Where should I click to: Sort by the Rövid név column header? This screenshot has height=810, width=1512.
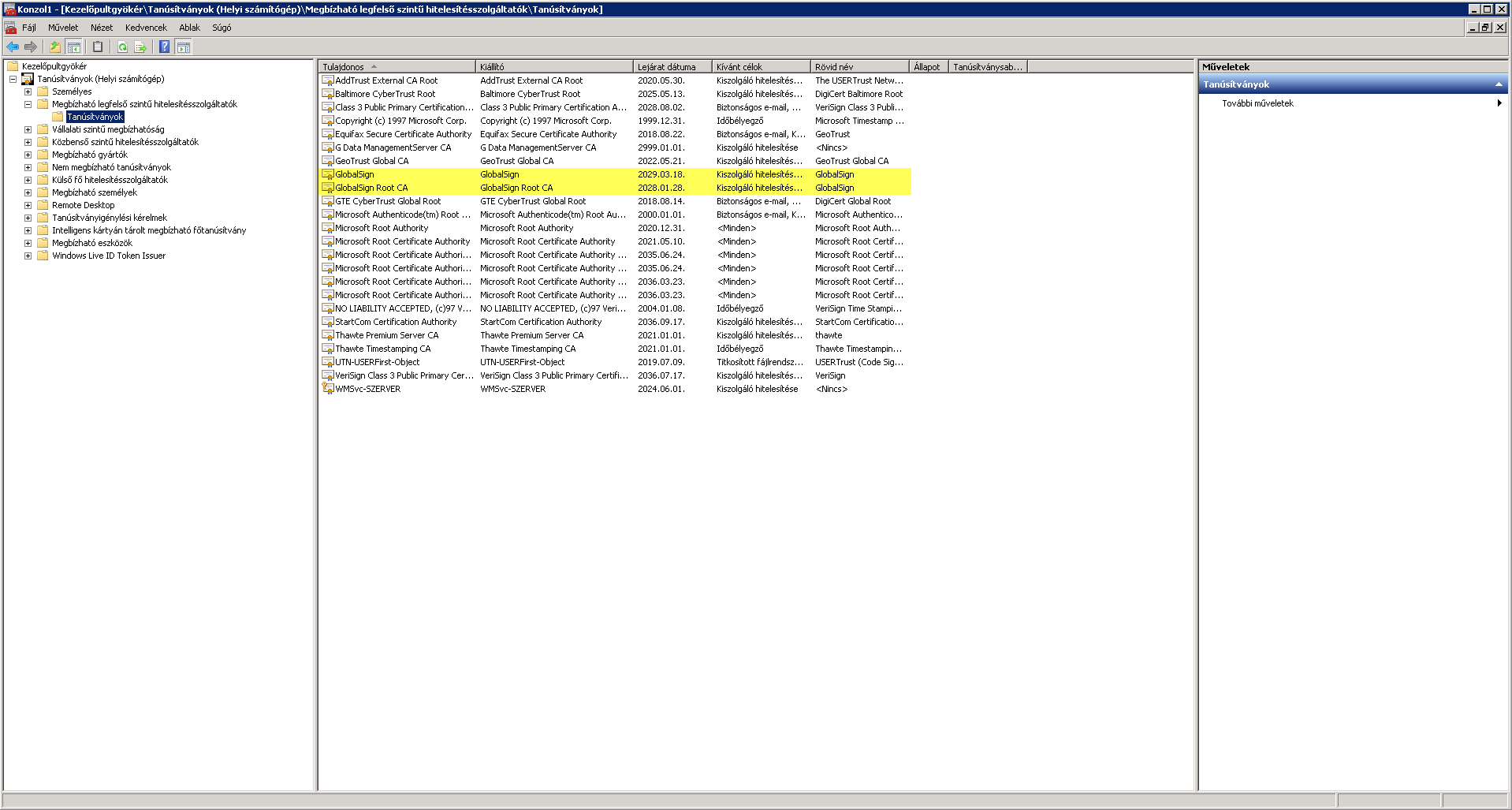860,67
